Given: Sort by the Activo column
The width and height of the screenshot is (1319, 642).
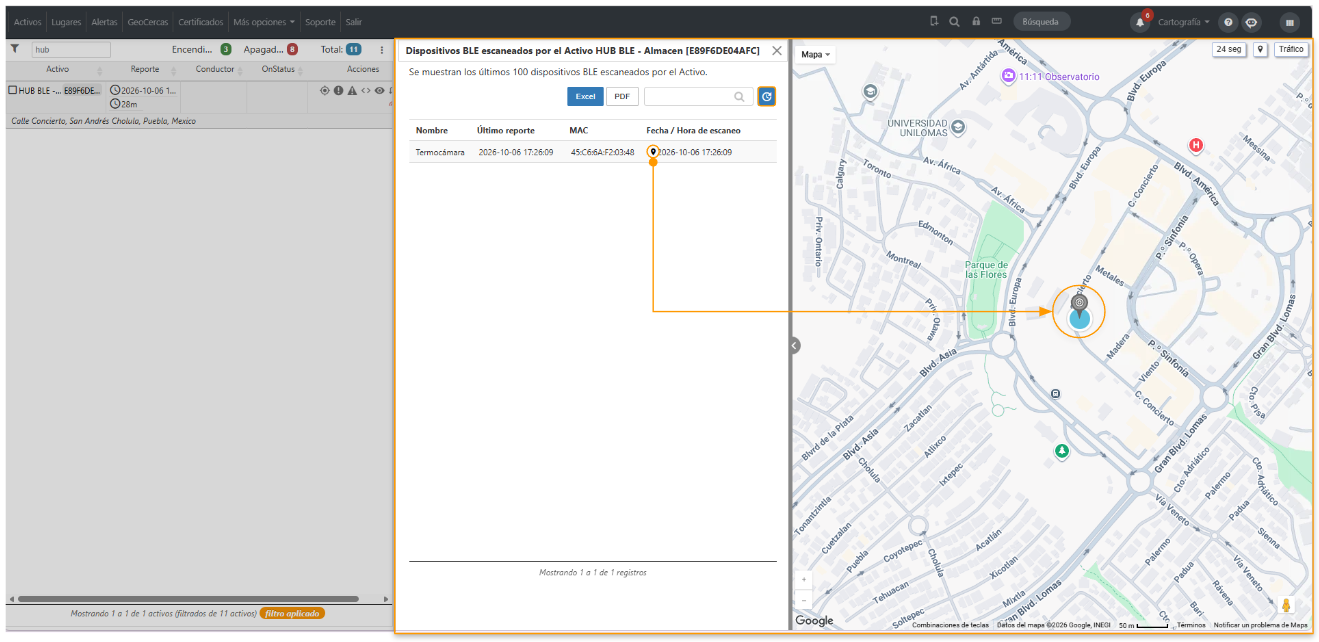Looking at the screenshot, I should (x=58, y=69).
